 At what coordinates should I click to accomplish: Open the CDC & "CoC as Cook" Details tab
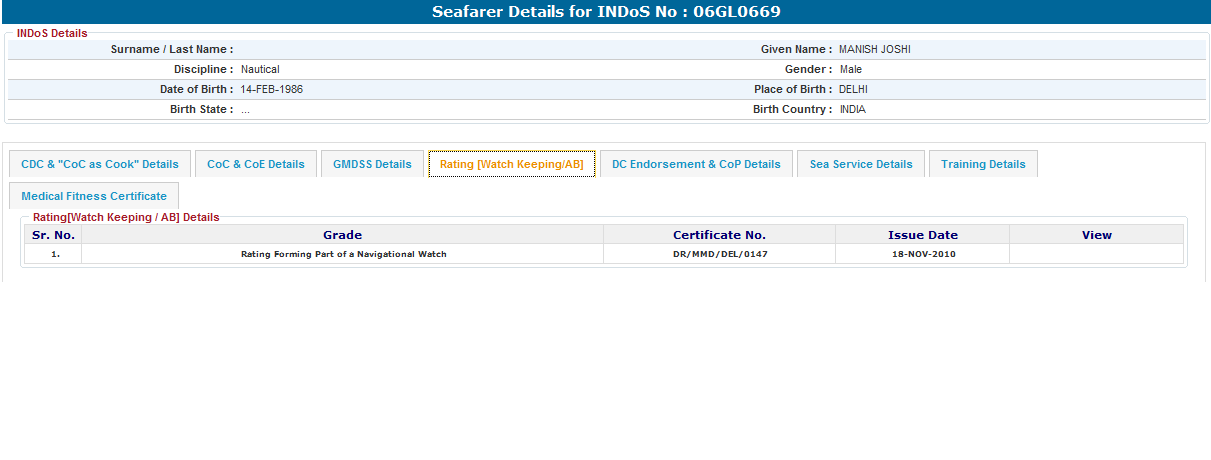pyautogui.click(x=100, y=164)
